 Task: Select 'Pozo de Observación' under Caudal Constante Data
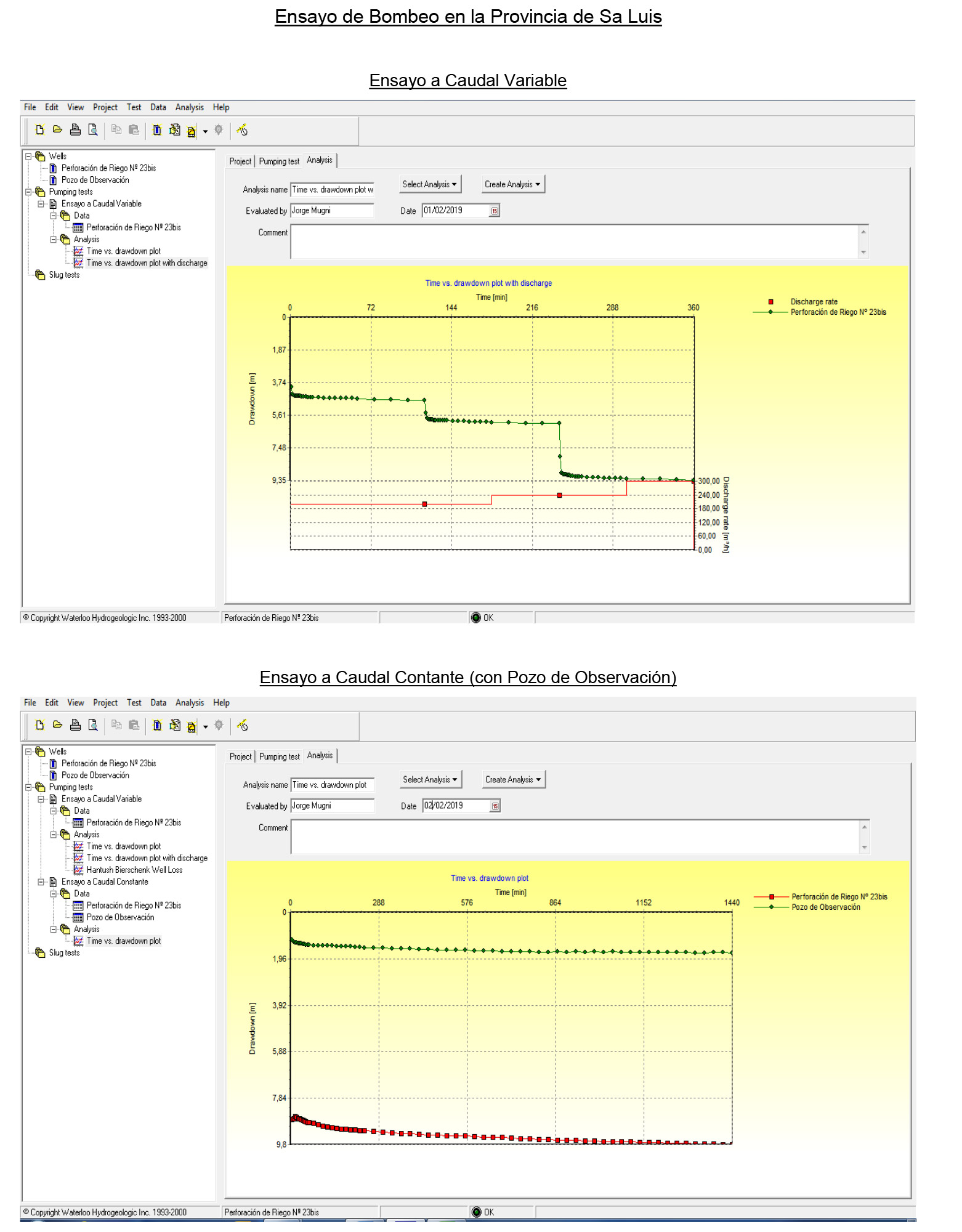click(120, 917)
